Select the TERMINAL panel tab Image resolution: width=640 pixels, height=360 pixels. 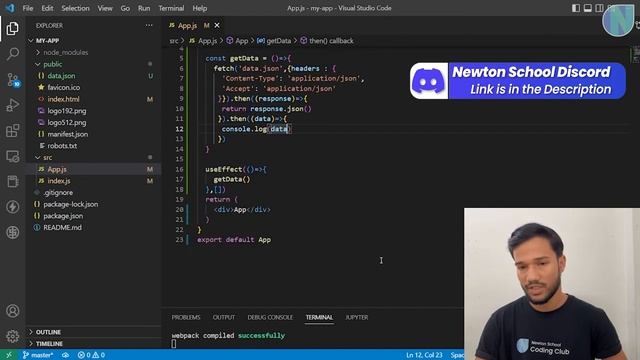pos(319,317)
